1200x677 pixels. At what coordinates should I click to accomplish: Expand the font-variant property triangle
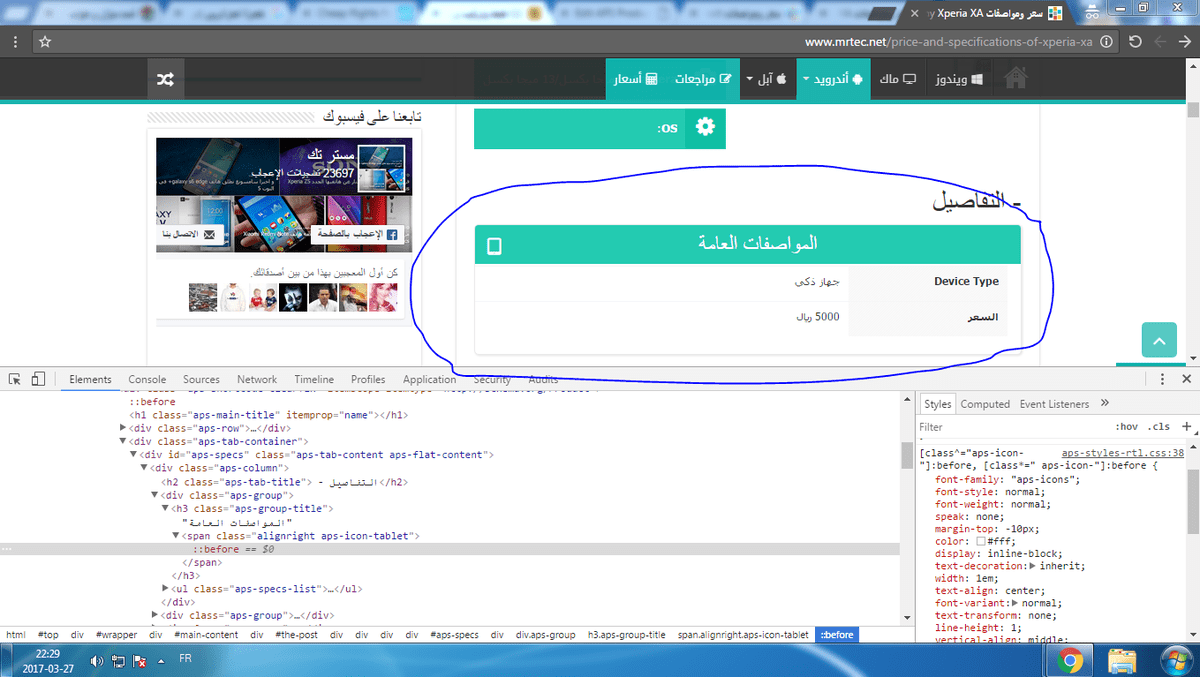click(1016, 603)
